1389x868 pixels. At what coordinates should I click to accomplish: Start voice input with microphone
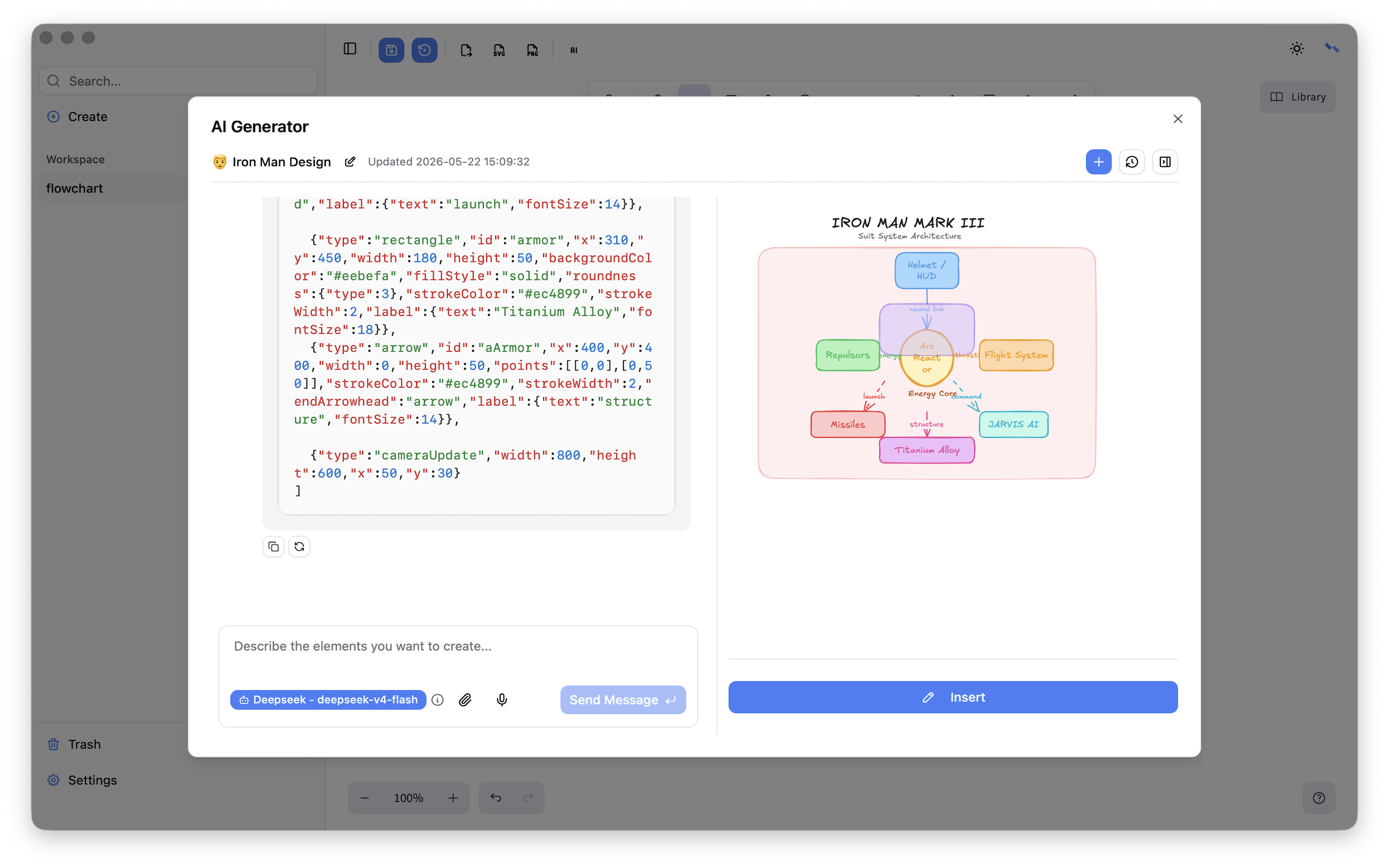pyautogui.click(x=502, y=700)
